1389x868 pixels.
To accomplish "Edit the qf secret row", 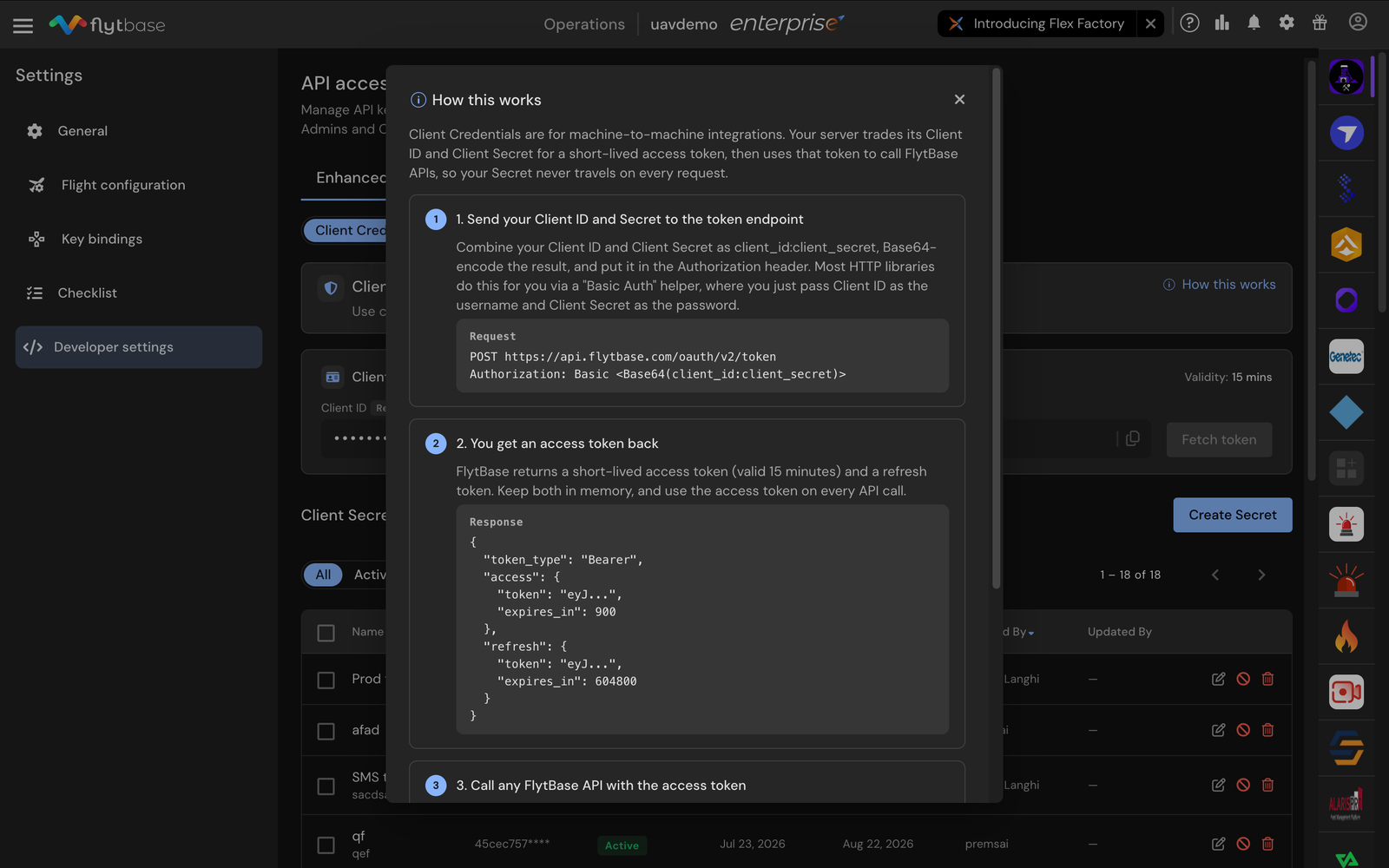I will click(1219, 844).
